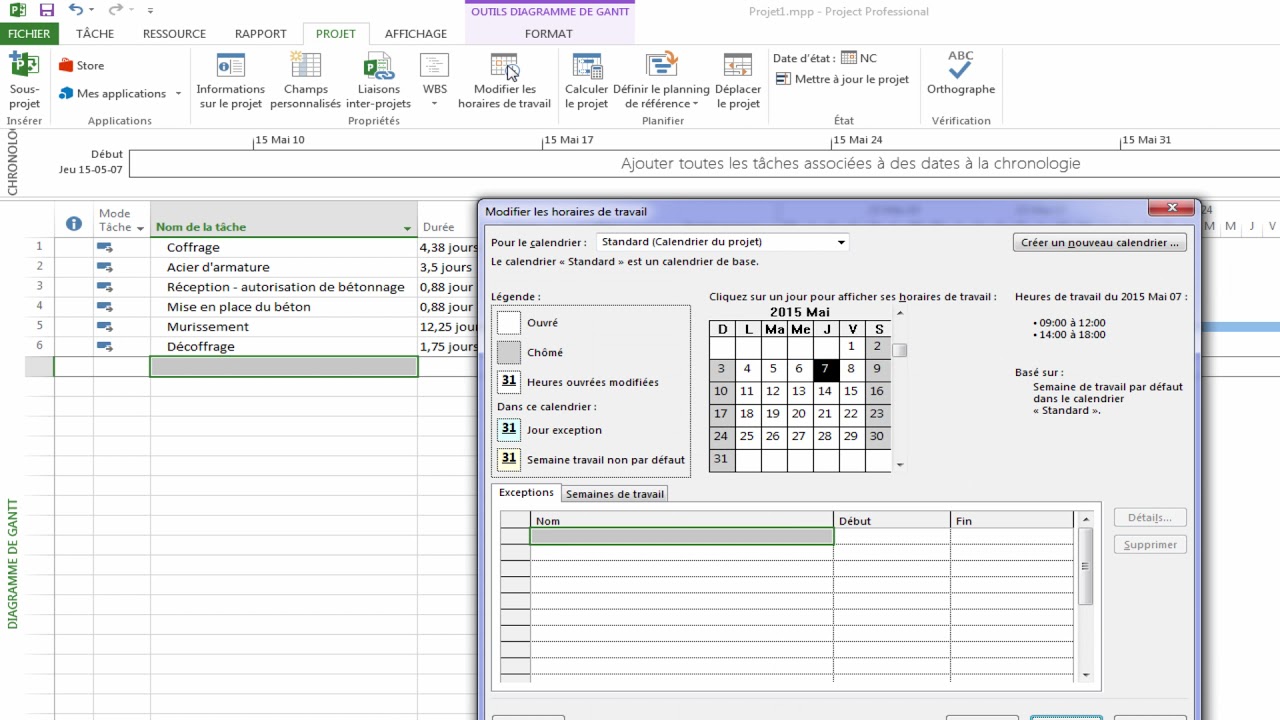The width and height of the screenshot is (1280, 720).
Task: Save the project with the diskette icon
Action: pyautogui.click(x=46, y=11)
